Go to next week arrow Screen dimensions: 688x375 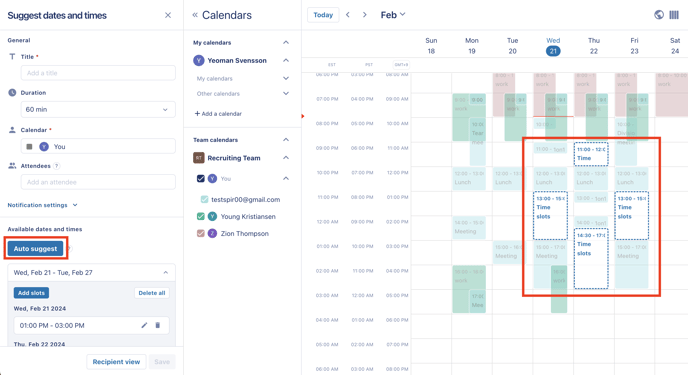365,15
